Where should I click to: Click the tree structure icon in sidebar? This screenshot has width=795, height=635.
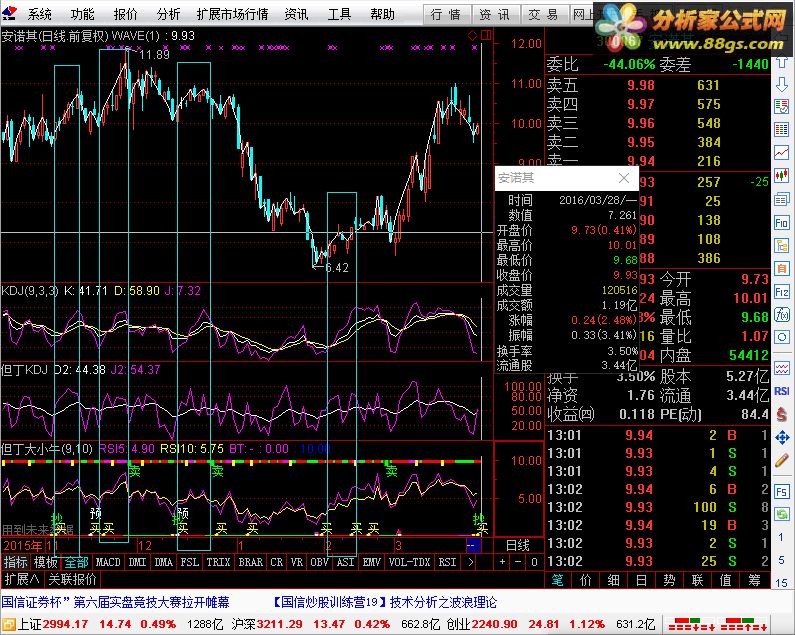tap(781, 245)
